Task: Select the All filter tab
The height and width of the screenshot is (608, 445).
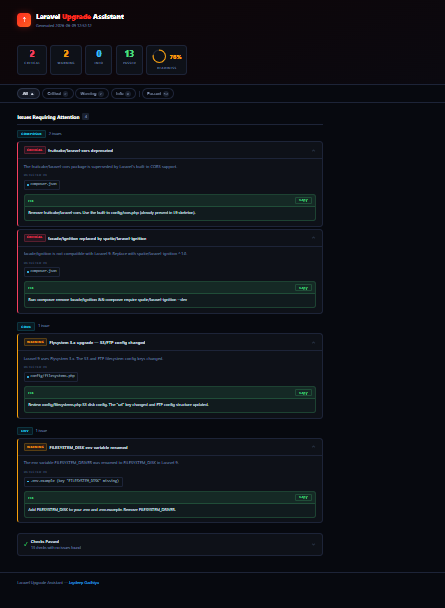Action: (x=28, y=93)
